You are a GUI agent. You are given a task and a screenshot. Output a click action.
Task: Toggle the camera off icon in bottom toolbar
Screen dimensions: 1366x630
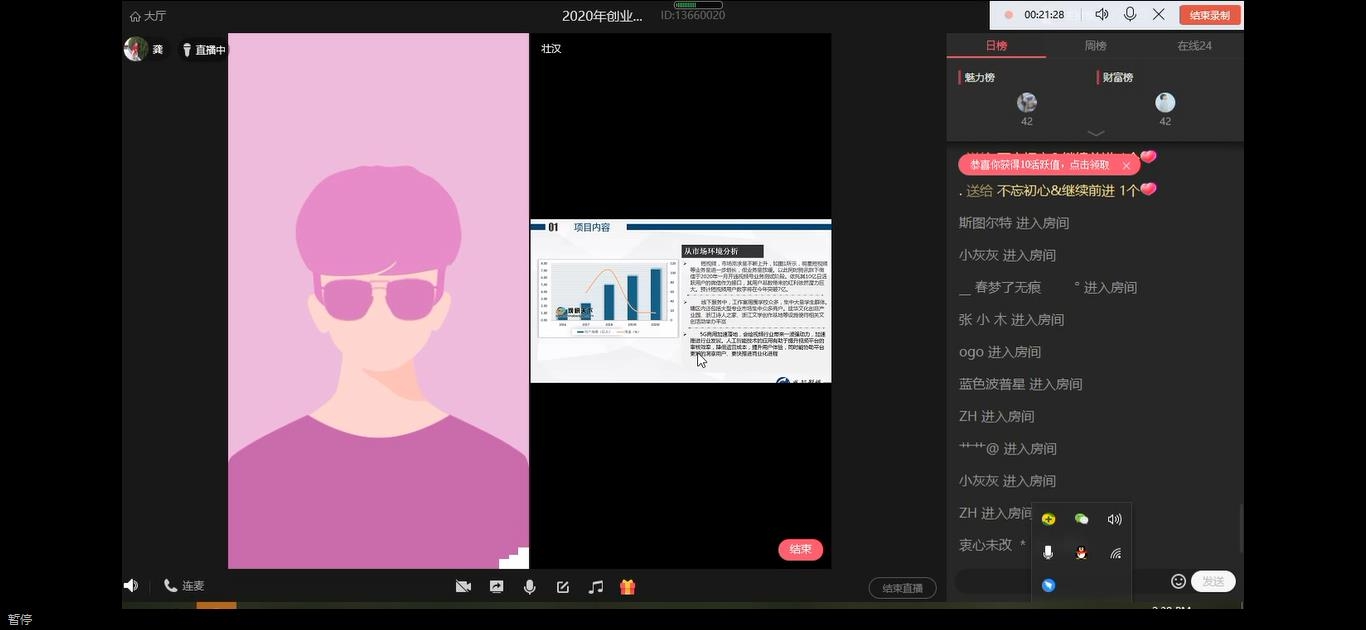click(x=463, y=587)
